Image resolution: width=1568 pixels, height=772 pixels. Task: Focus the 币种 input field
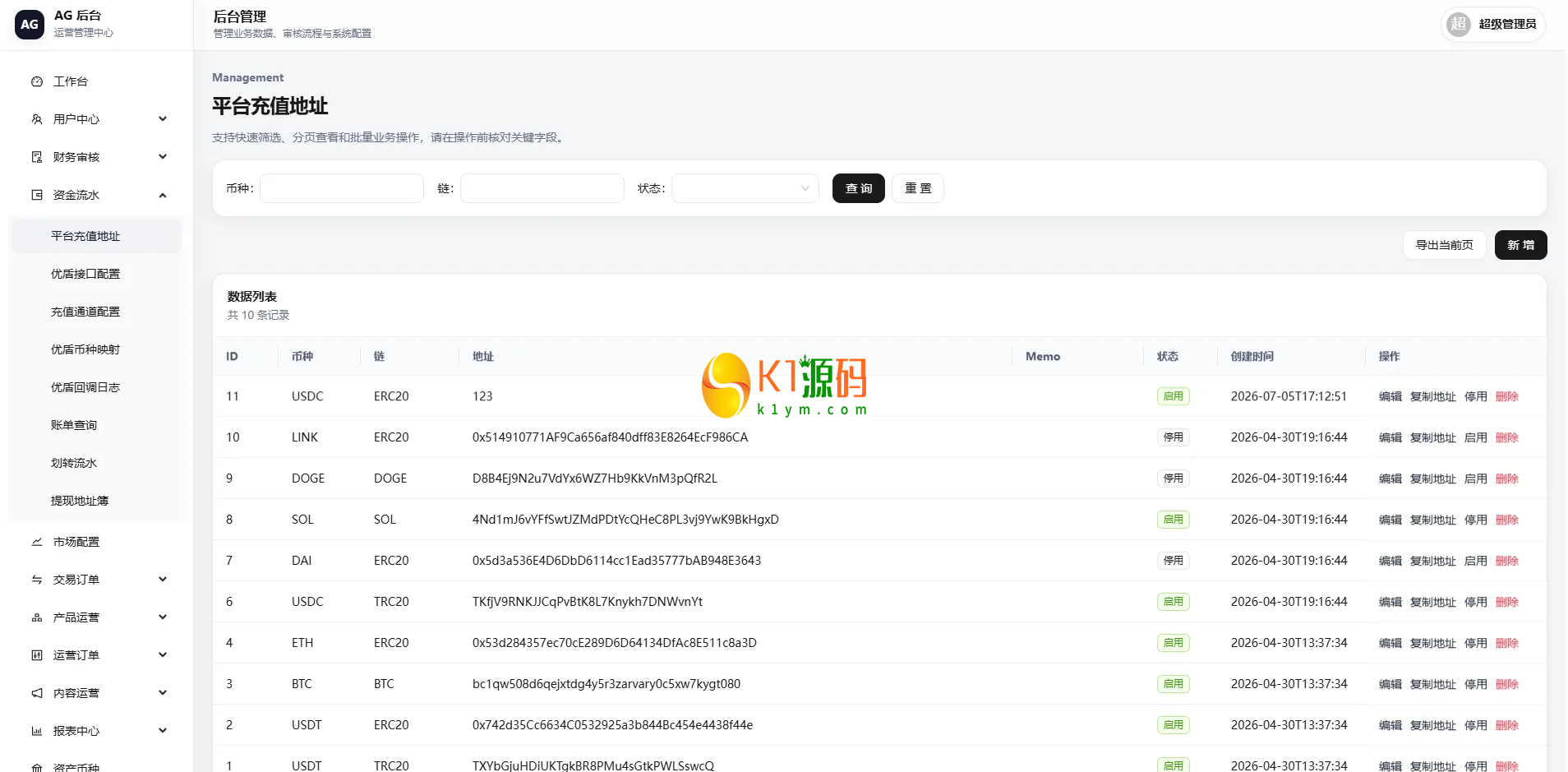point(342,188)
